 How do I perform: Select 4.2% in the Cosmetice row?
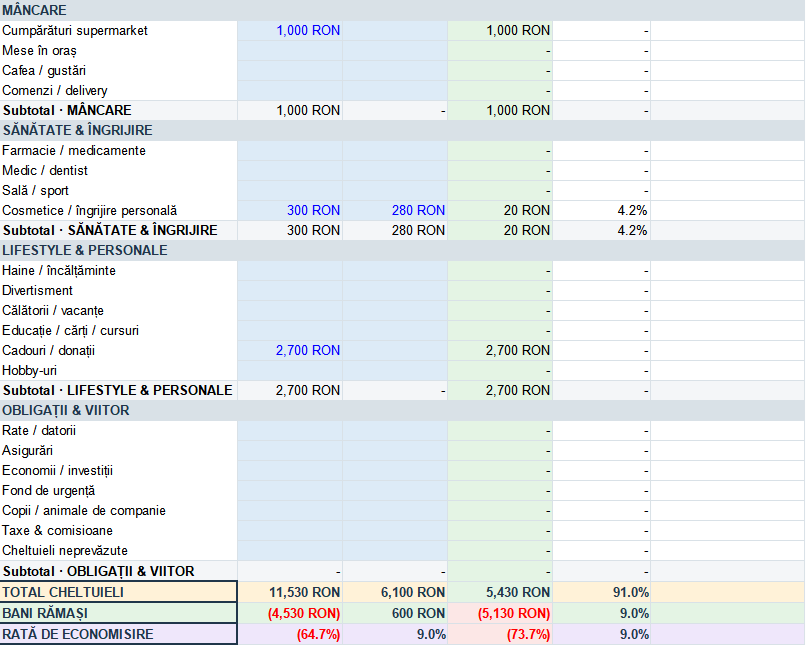[632, 211]
